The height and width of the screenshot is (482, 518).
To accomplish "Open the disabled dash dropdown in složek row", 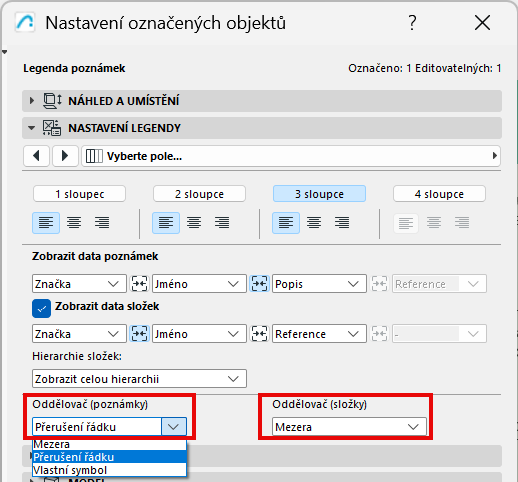I will [439, 334].
